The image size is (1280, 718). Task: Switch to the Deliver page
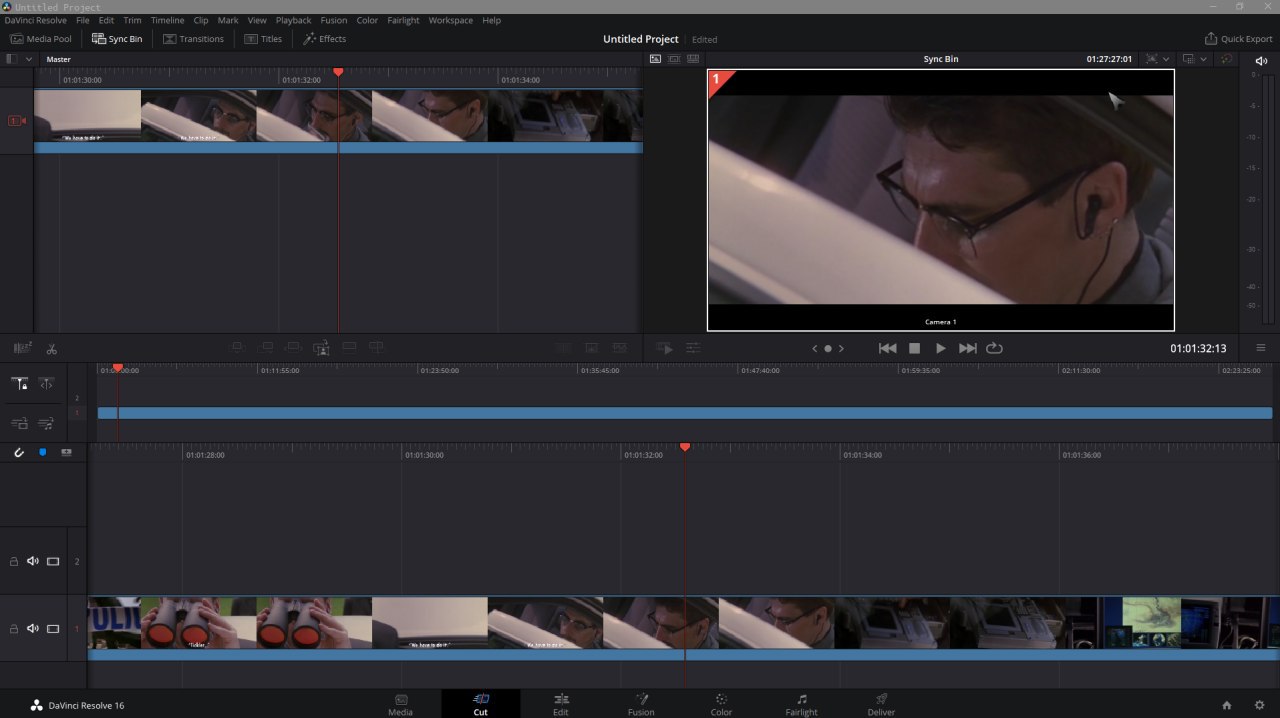(x=881, y=704)
